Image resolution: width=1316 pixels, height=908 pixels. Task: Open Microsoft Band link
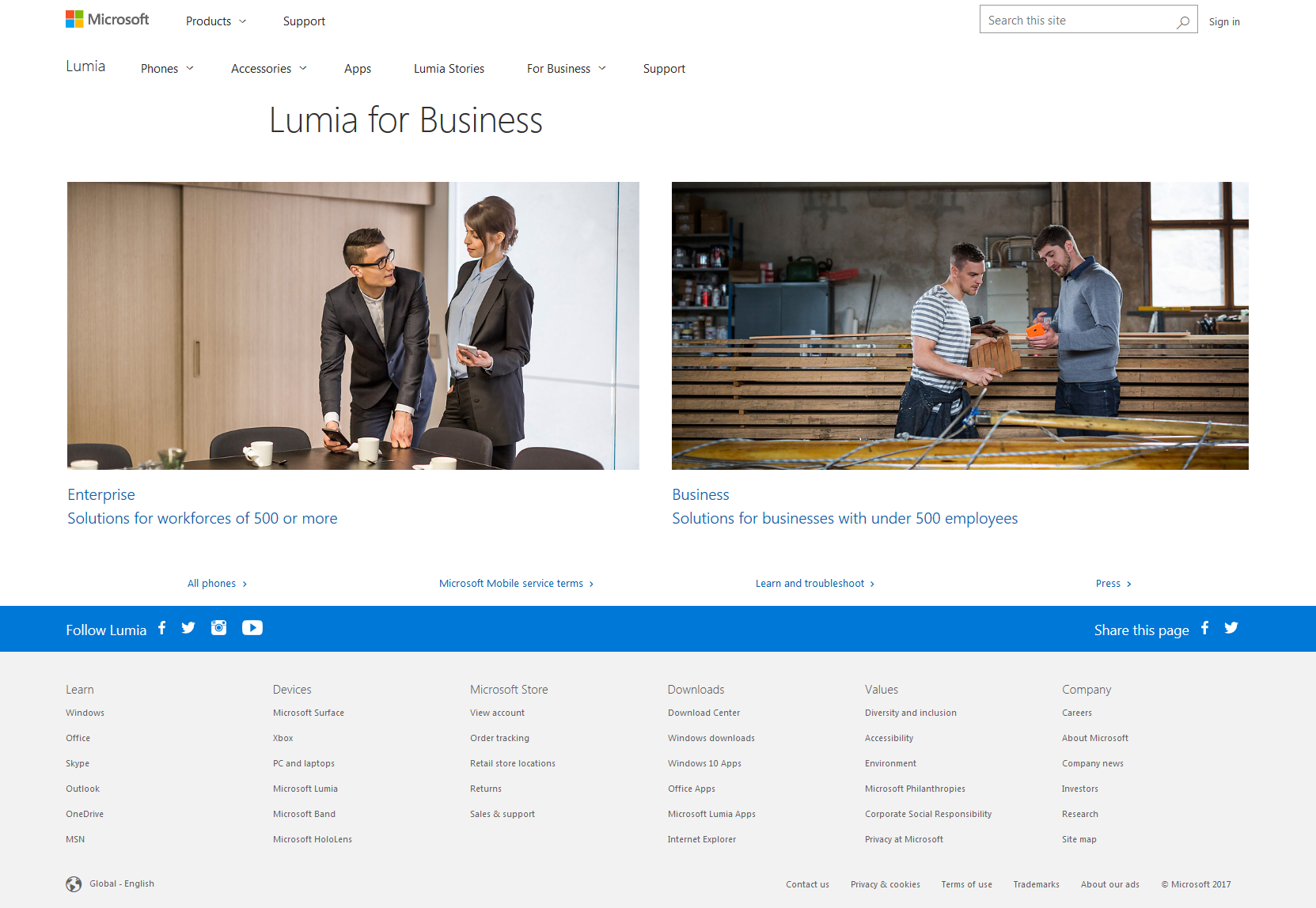pos(304,814)
